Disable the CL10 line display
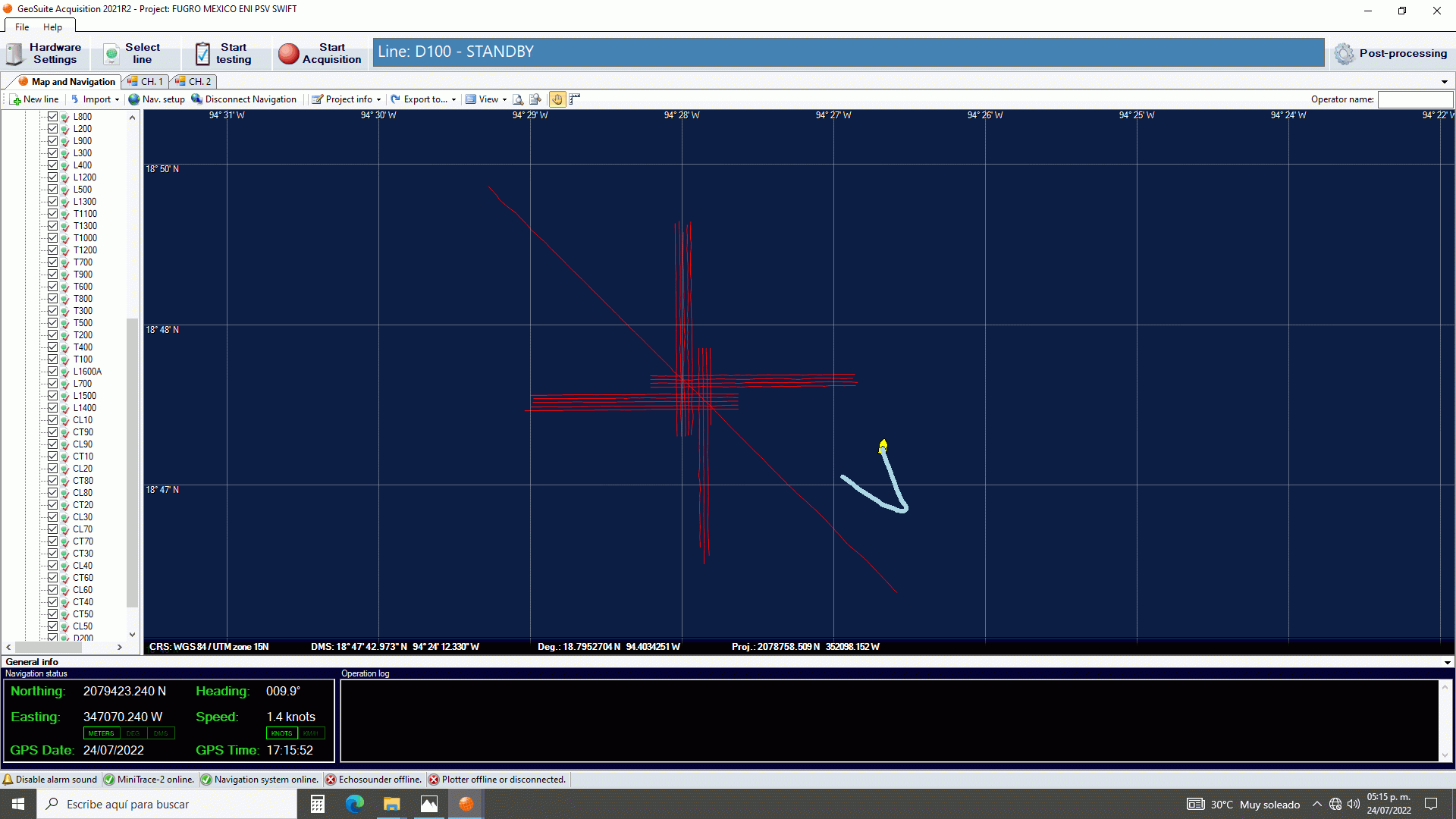1456x819 pixels. coord(52,419)
